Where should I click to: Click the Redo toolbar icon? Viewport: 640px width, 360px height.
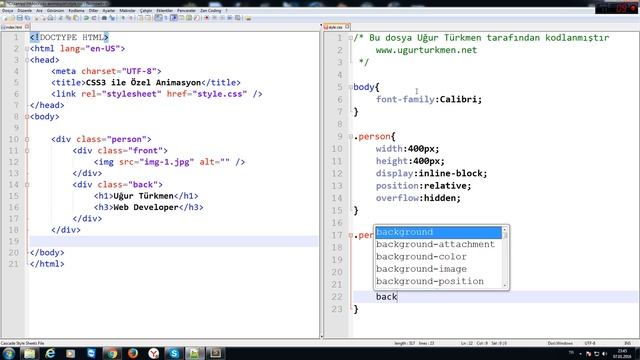point(94,18)
